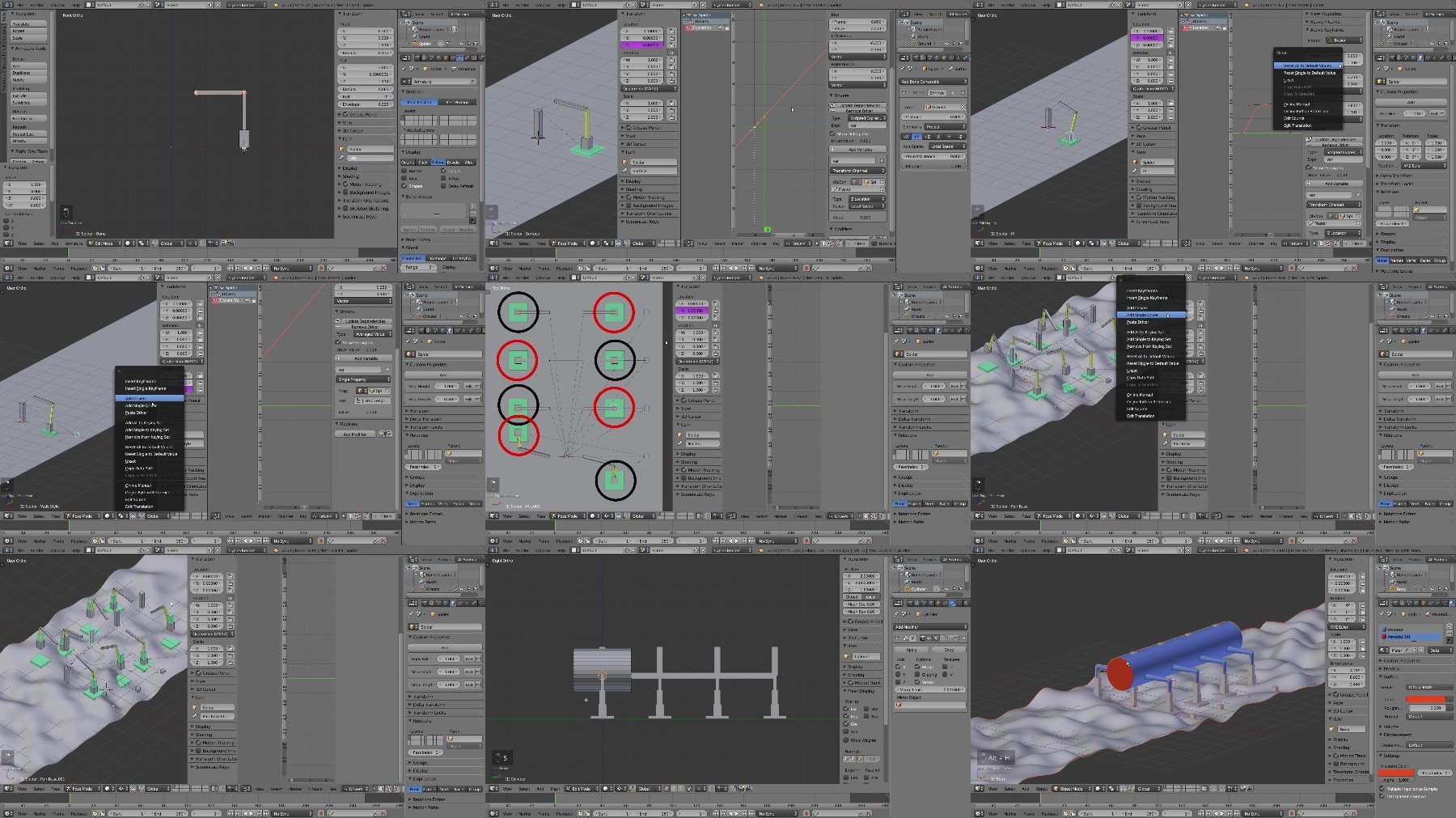
Task: Choose Paste Driver below highlighted Add Single Driver
Action: click(x=1137, y=322)
